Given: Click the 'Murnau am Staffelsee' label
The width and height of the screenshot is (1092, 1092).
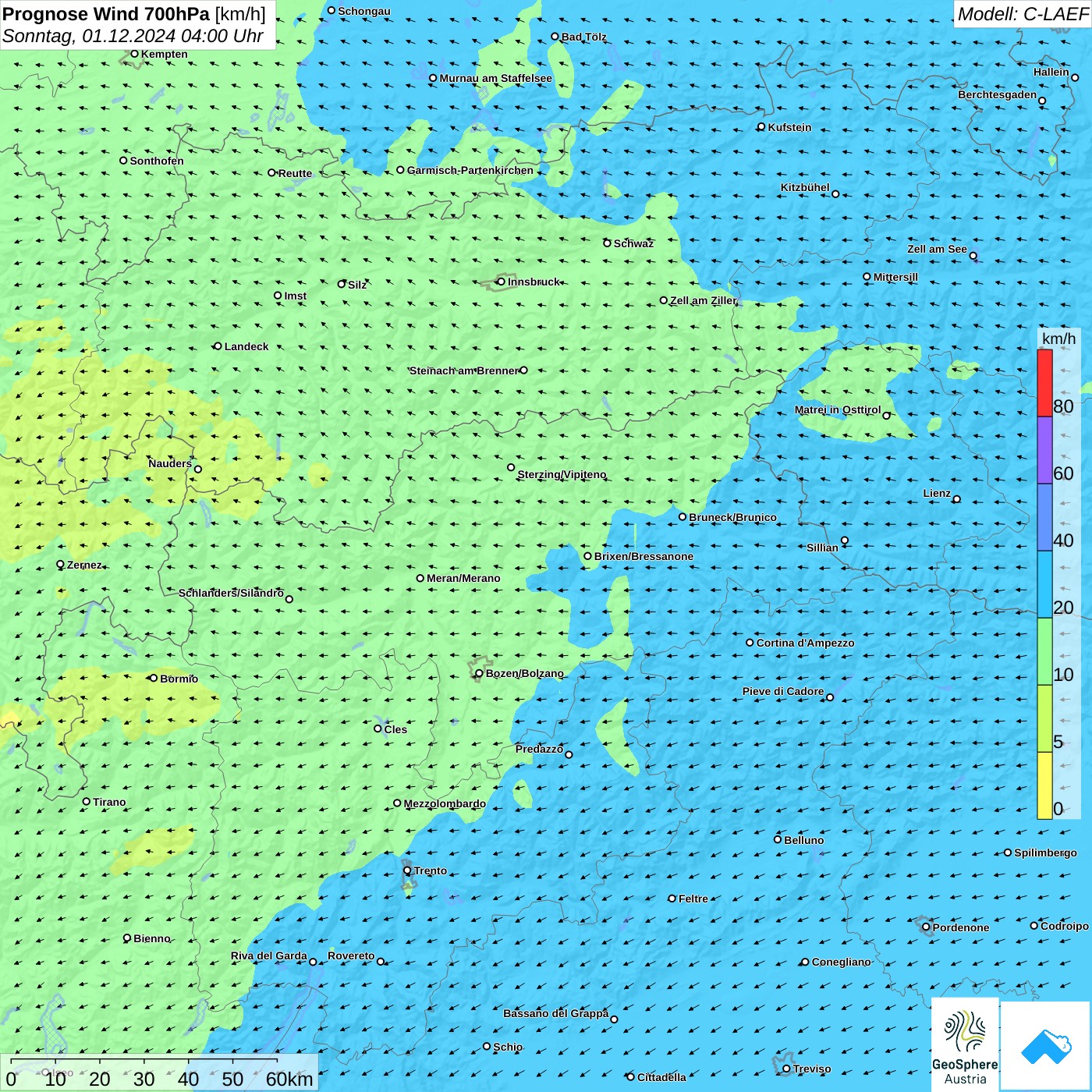Looking at the screenshot, I should tap(495, 78).
